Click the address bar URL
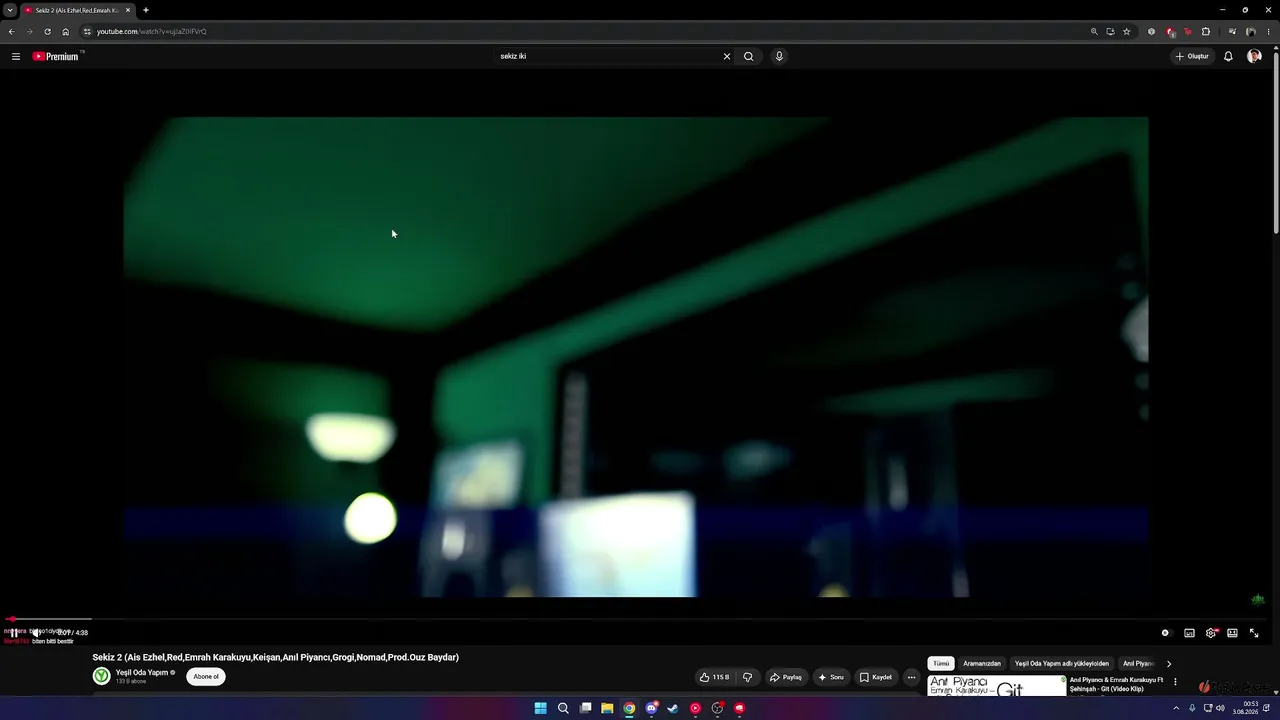Viewport: 1280px width, 720px height. 152,31
